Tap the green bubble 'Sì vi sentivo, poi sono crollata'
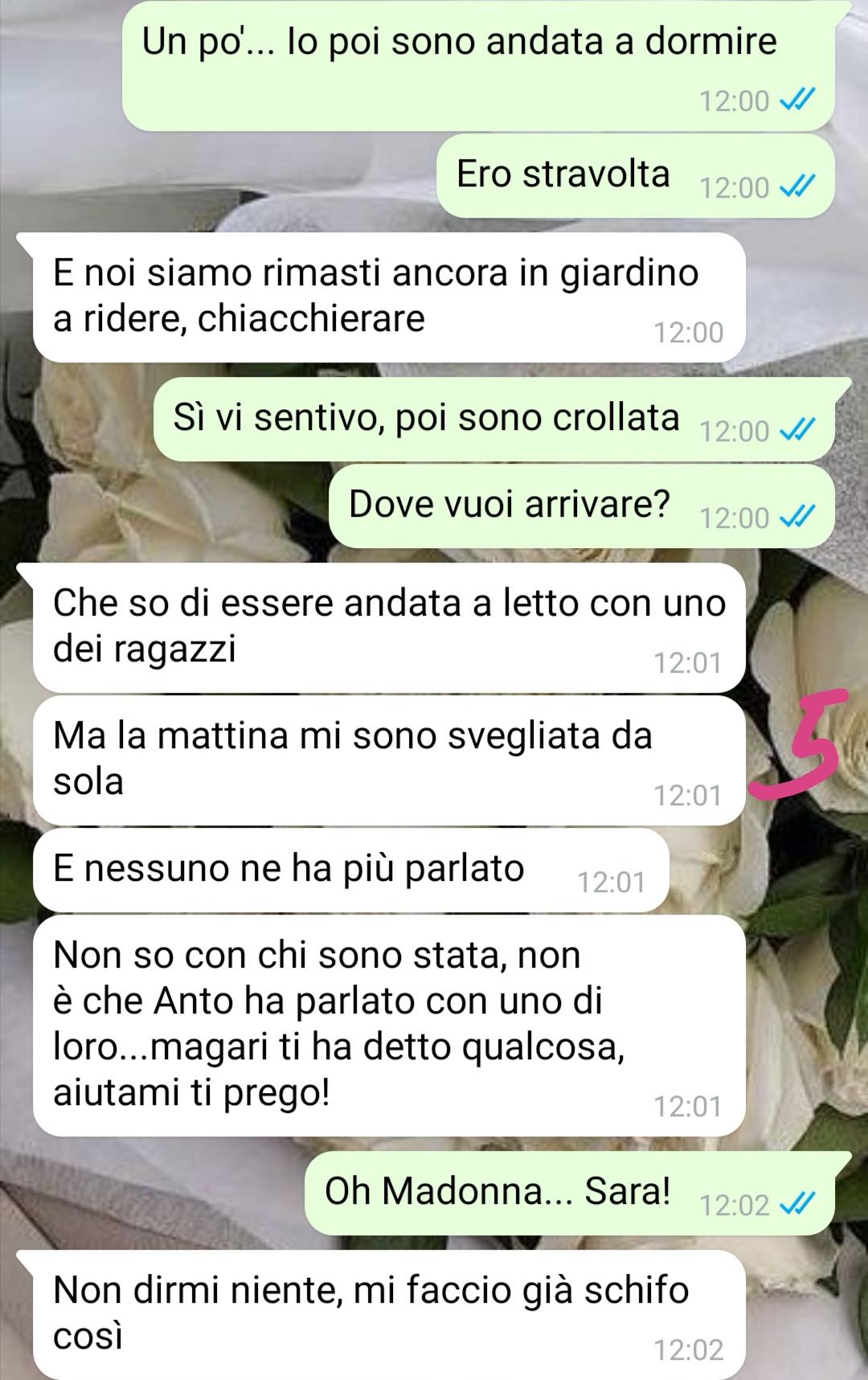 (x=493, y=419)
